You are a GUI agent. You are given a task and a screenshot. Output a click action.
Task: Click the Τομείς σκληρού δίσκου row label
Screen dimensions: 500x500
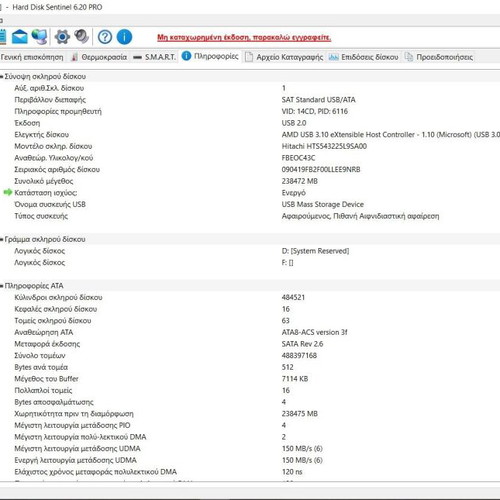(x=53, y=321)
